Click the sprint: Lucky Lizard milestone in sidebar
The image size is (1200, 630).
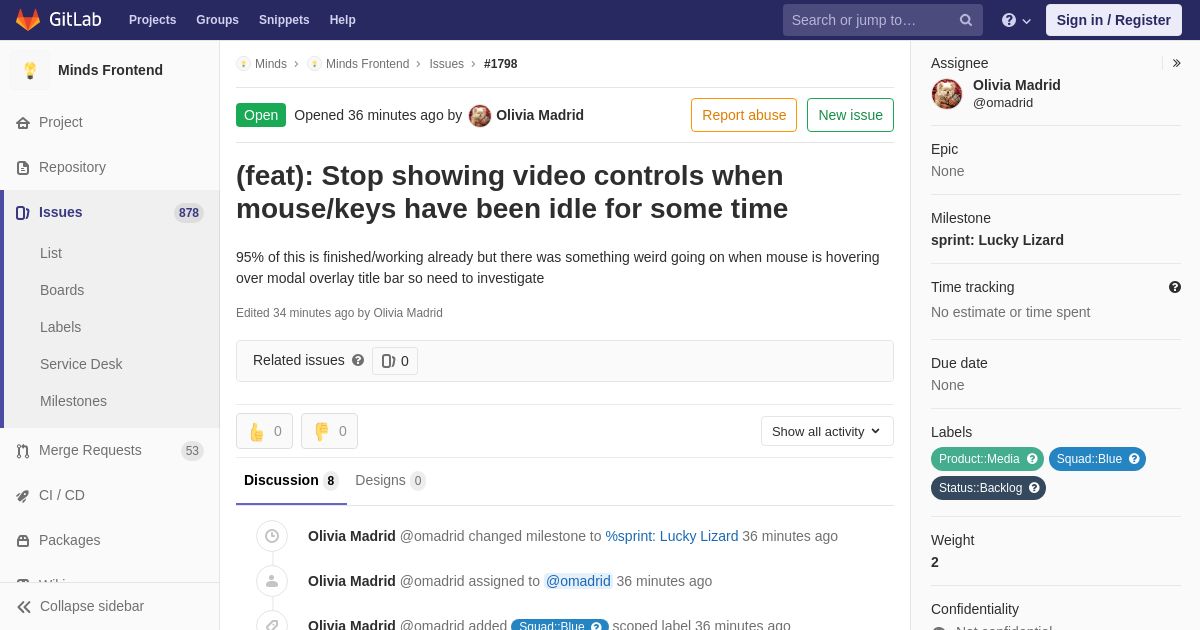point(997,240)
